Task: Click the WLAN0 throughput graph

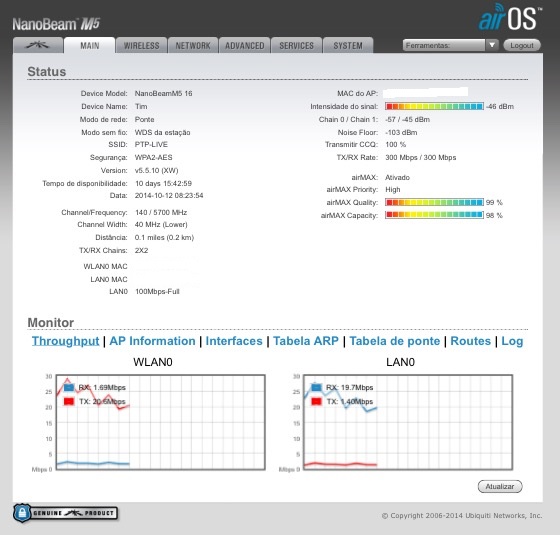Action: tap(161, 422)
